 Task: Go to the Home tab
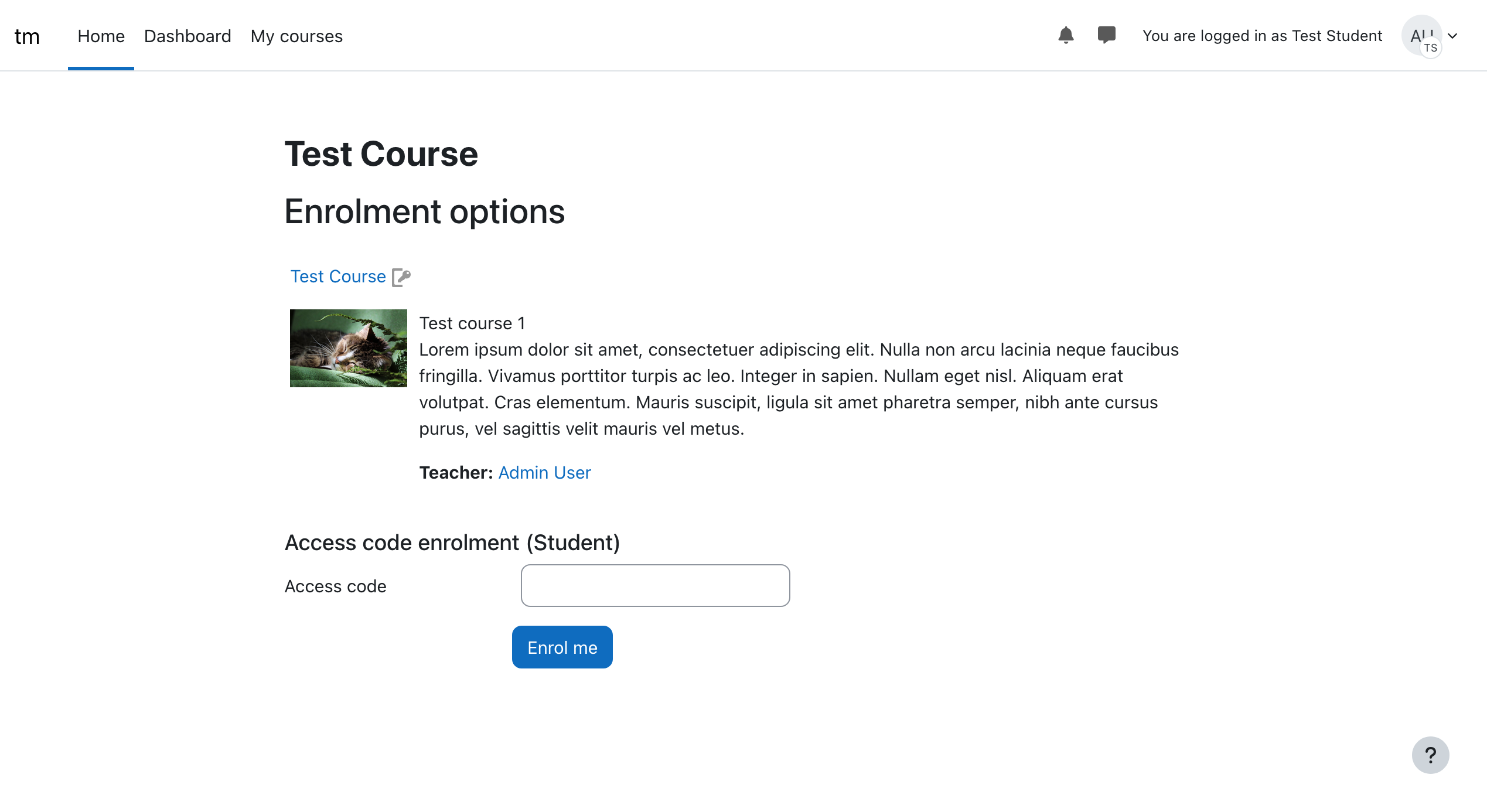[x=101, y=36]
